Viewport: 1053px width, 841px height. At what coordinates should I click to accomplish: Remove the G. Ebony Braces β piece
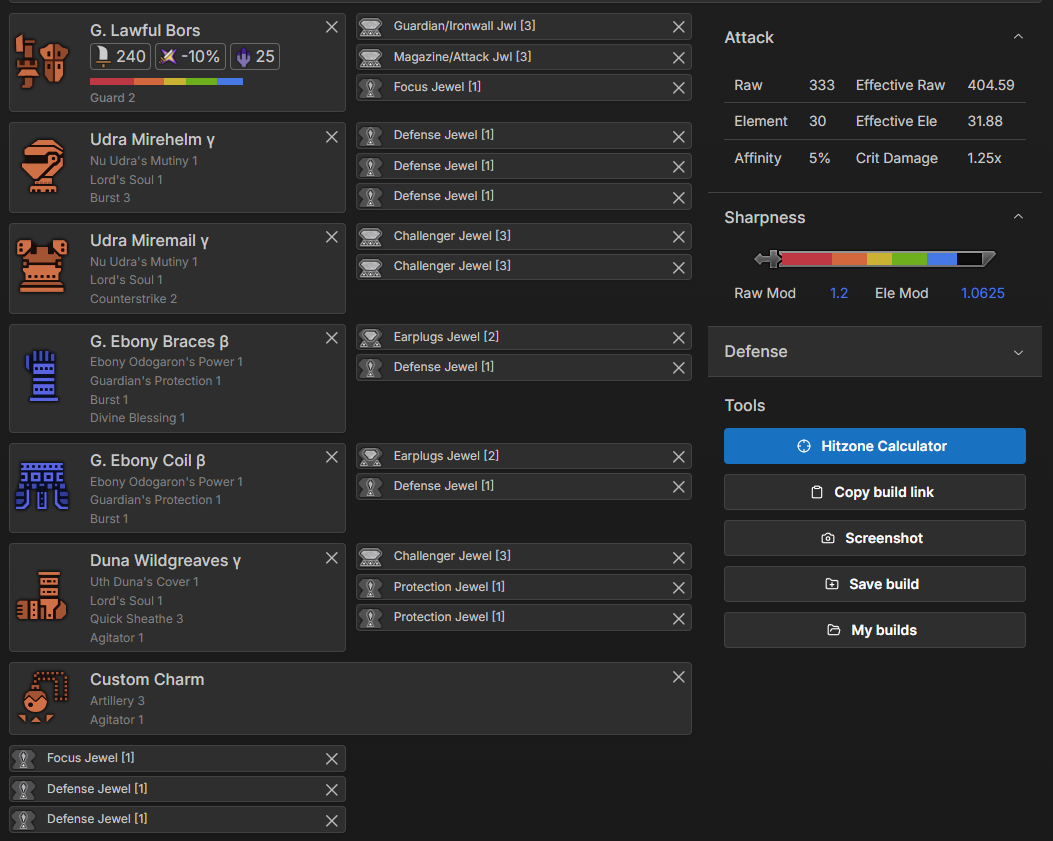pyautogui.click(x=332, y=339)
